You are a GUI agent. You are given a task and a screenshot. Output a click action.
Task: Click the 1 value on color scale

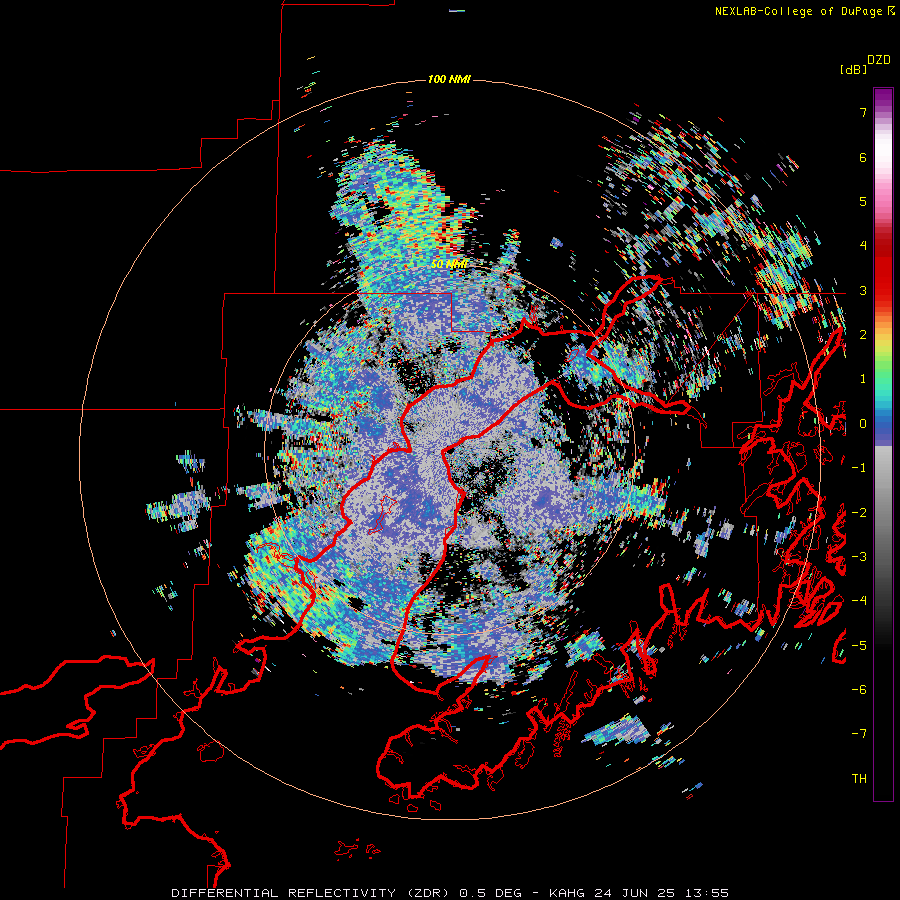point(863,379)
